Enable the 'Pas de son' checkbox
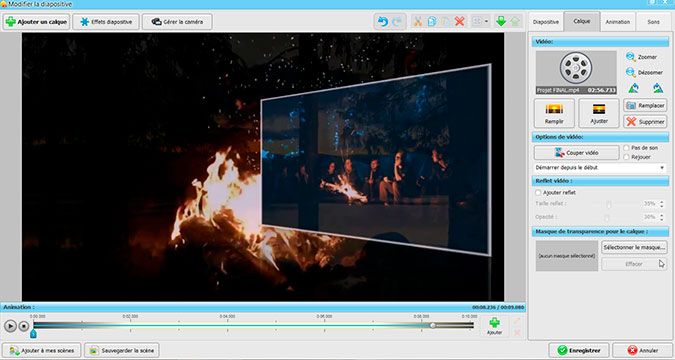 coord(627,148)
